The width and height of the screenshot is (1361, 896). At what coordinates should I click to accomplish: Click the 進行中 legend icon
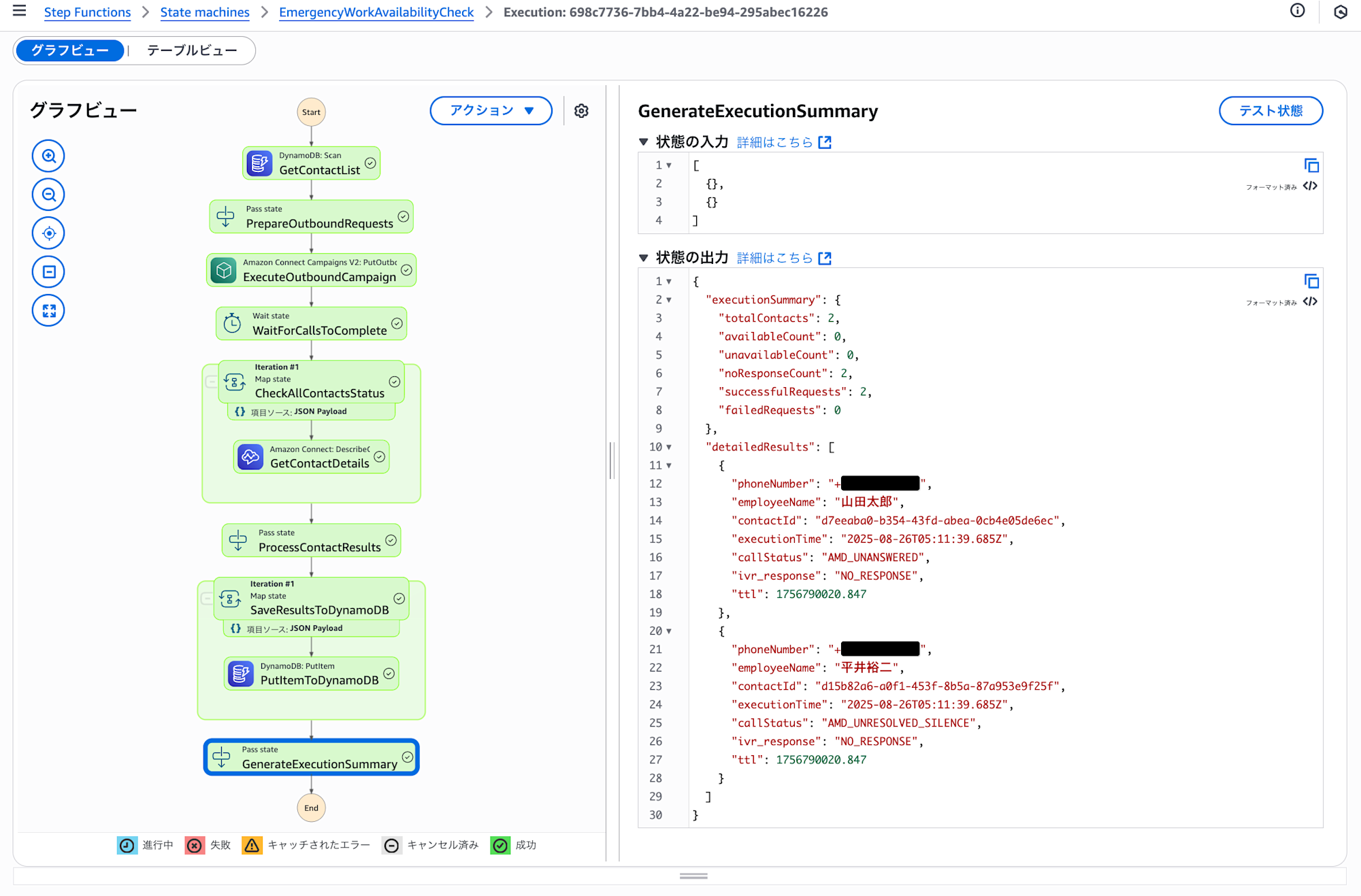point(127,845)
